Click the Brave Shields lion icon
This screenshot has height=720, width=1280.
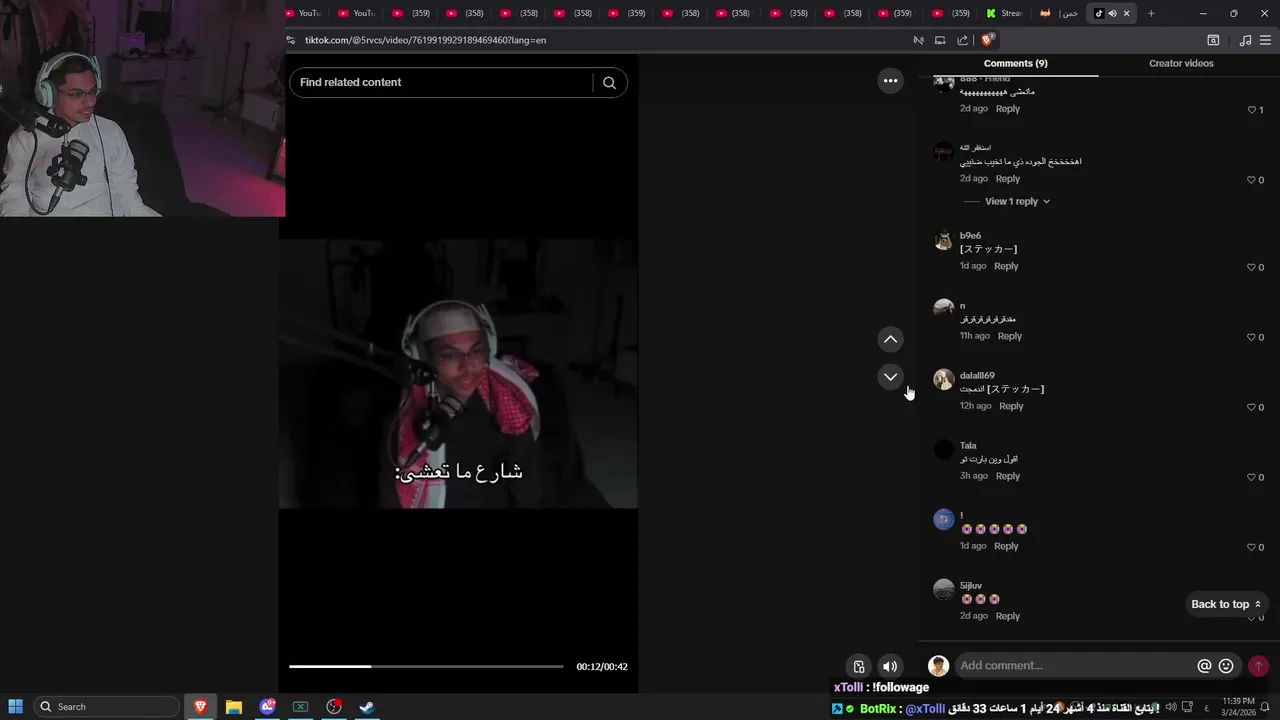coord(987,40)
